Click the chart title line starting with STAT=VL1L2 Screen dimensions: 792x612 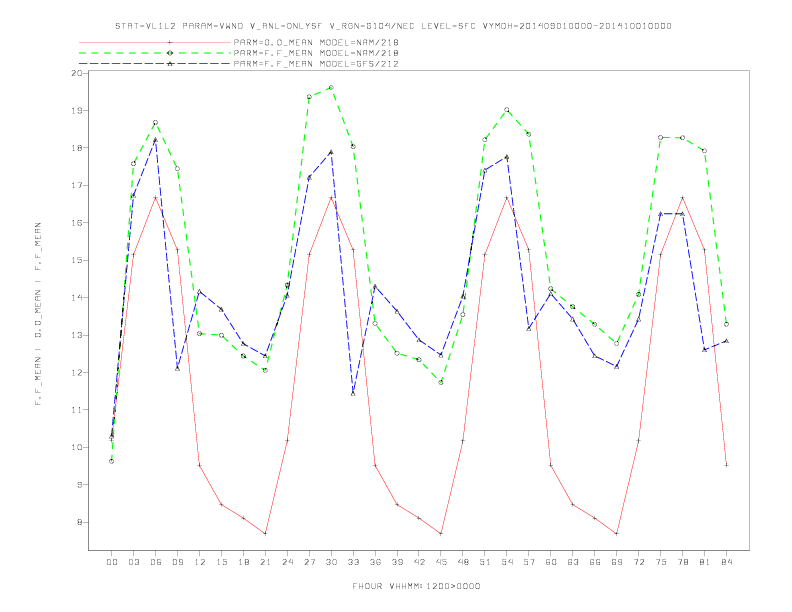[x=393, y=26]
